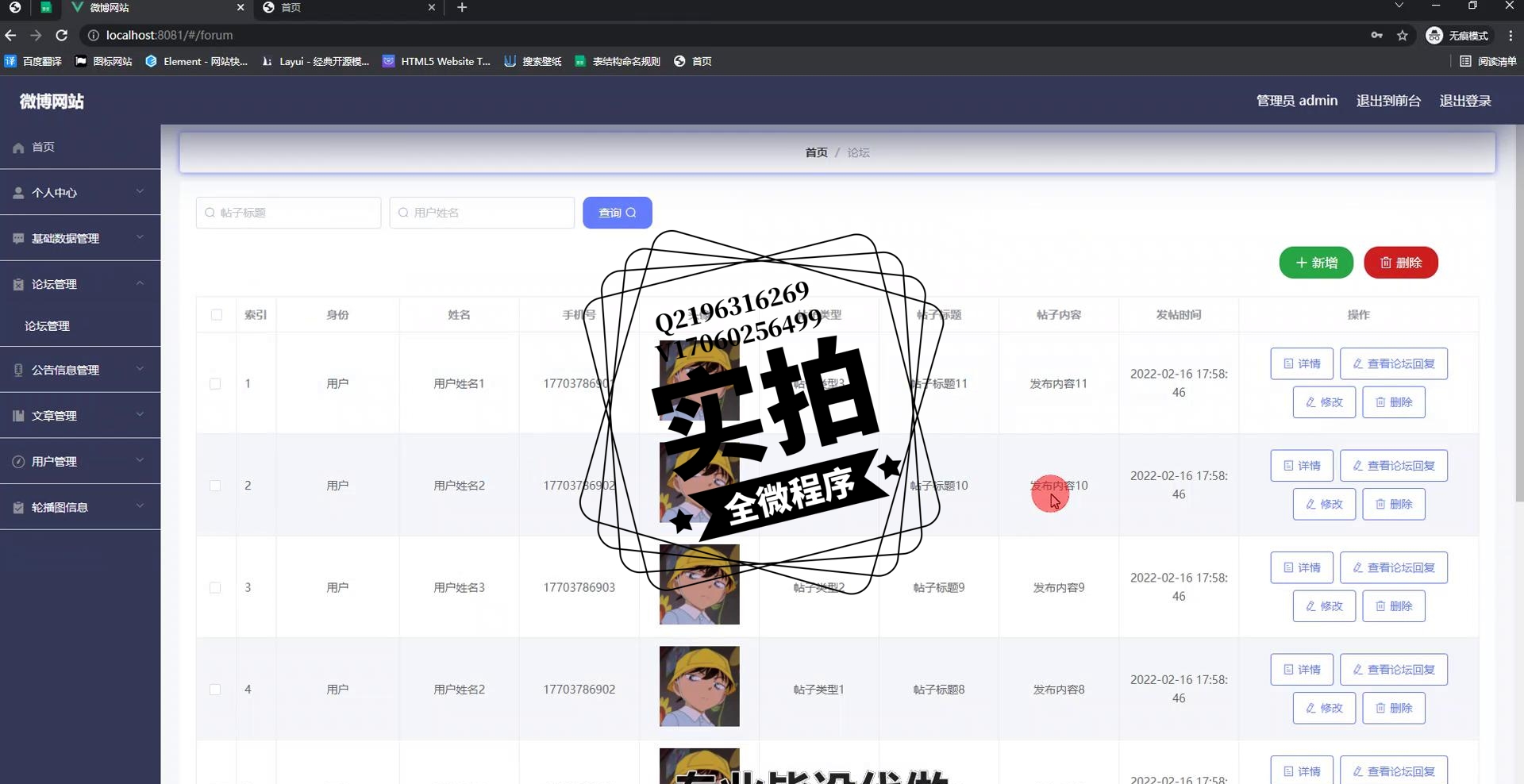Image resolution: width=1524 pixels, height=784 pixels.
Task: Toggle the select-all checkbox in table header
Action: 216,315
